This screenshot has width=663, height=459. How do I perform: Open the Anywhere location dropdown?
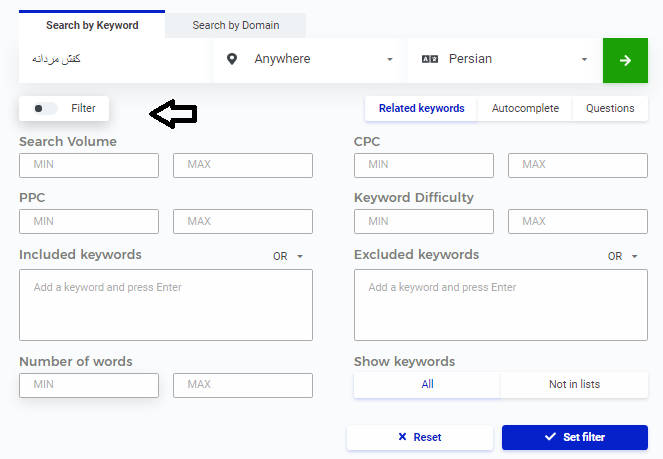(x=310, y=60)
